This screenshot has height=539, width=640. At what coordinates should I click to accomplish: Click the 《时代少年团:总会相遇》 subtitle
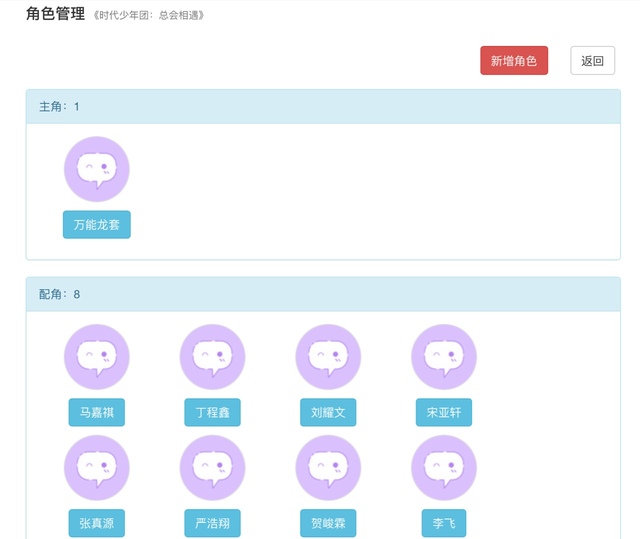(148, 16)
